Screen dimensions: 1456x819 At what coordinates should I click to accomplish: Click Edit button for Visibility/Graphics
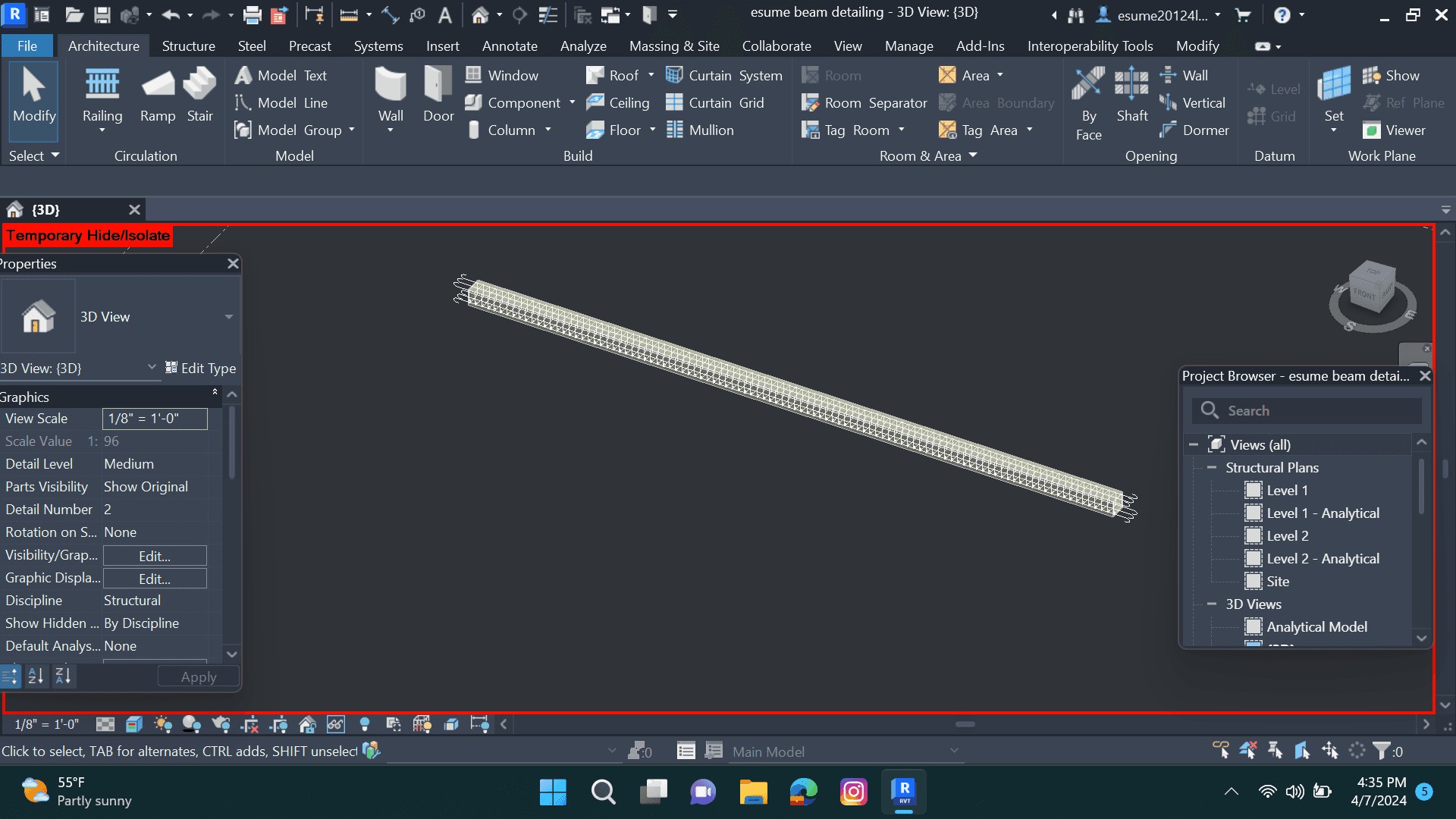[x=155, y=556]
